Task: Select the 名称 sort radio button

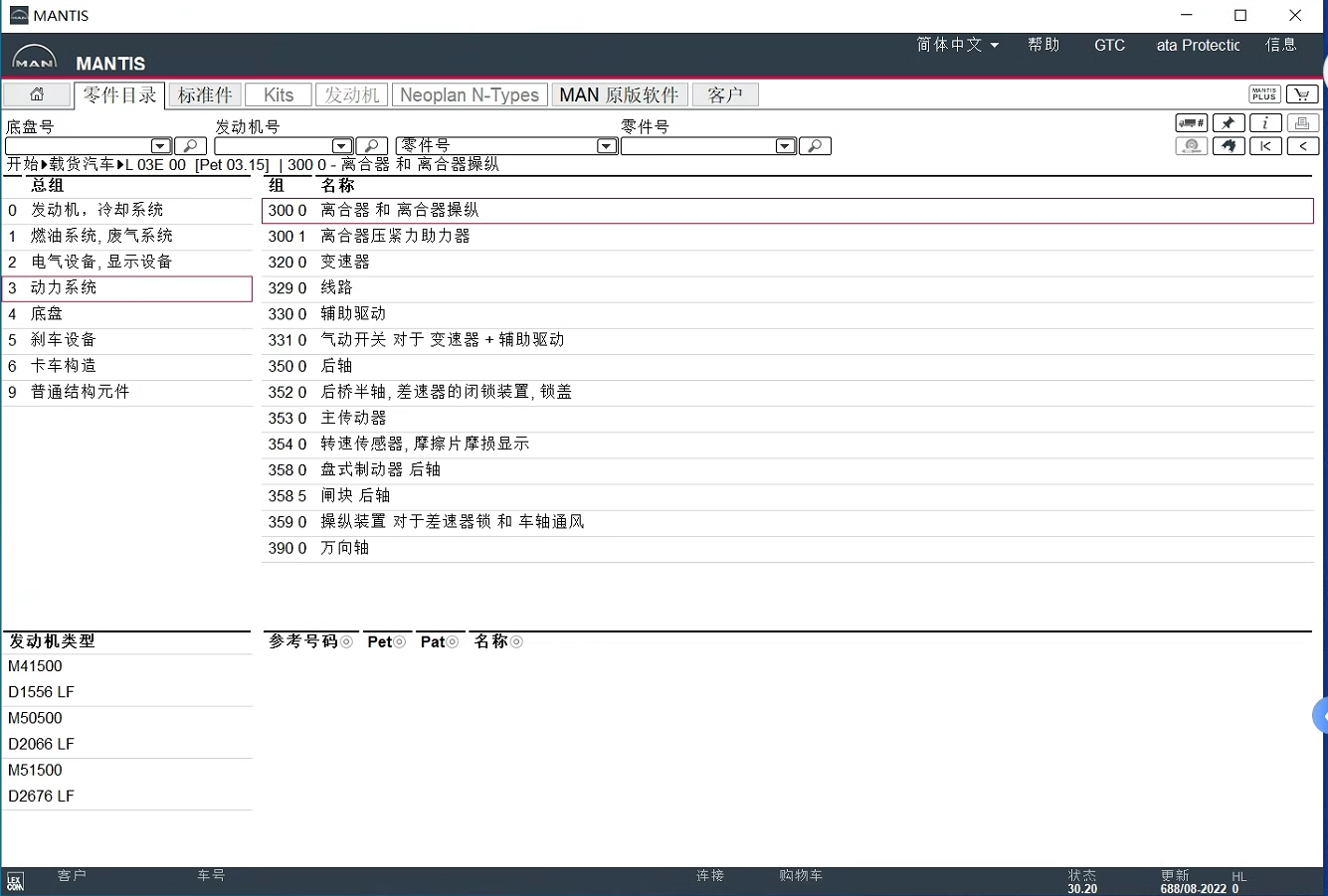Action: pos(516,642)
